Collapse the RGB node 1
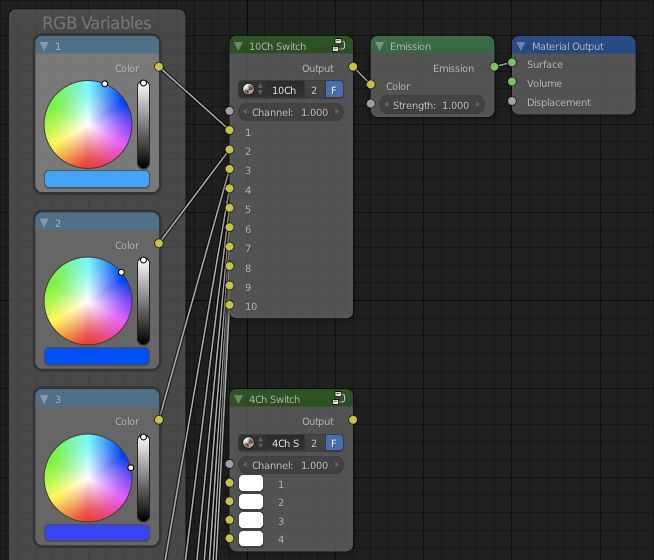The width and height of the screenshot is (654, 560). tap(44, 46)
